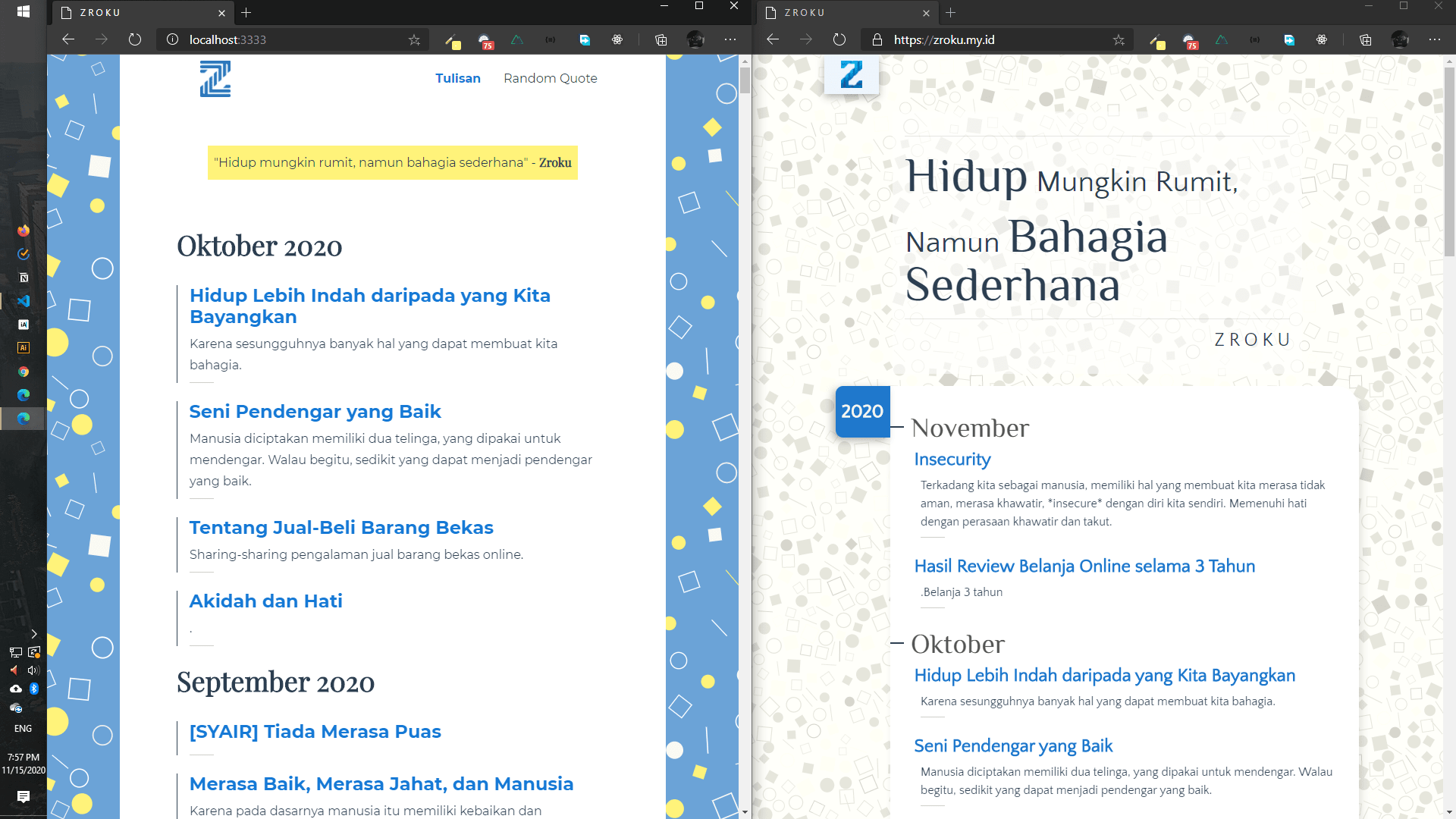Open Notion from the taskbar
Viewport: 1456px width, 819px height.
click(24, 278)
